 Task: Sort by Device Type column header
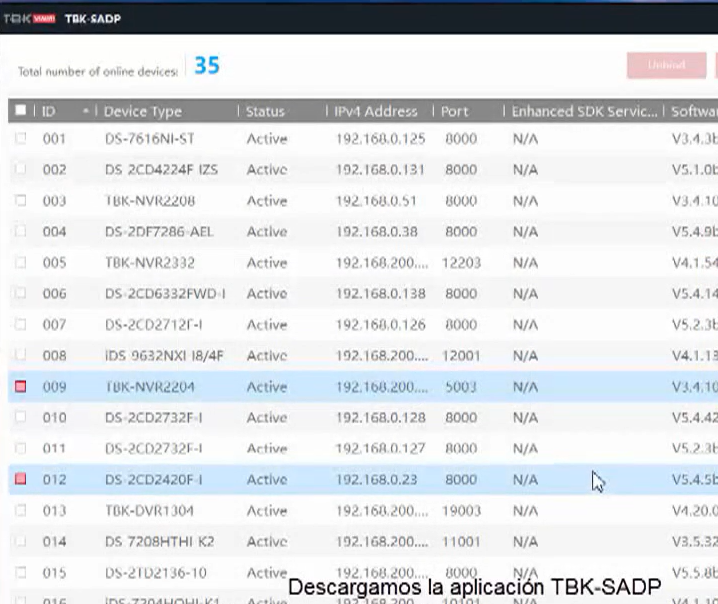click(x=143, y=111)
